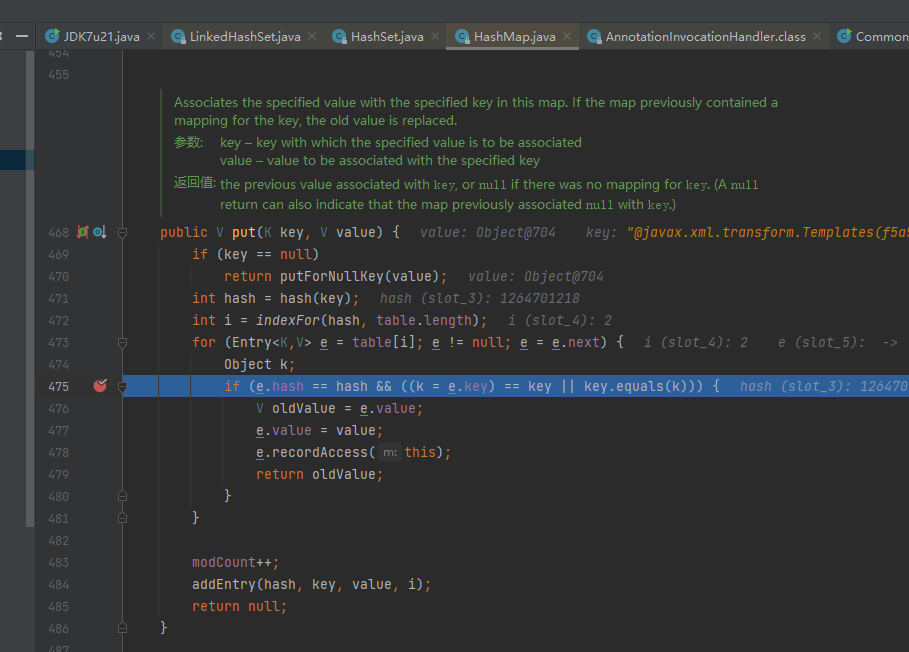Viewport: 909px width, 652px height.
Task: Click the fold end marker on line 481
Action: (x=122, y=518)
